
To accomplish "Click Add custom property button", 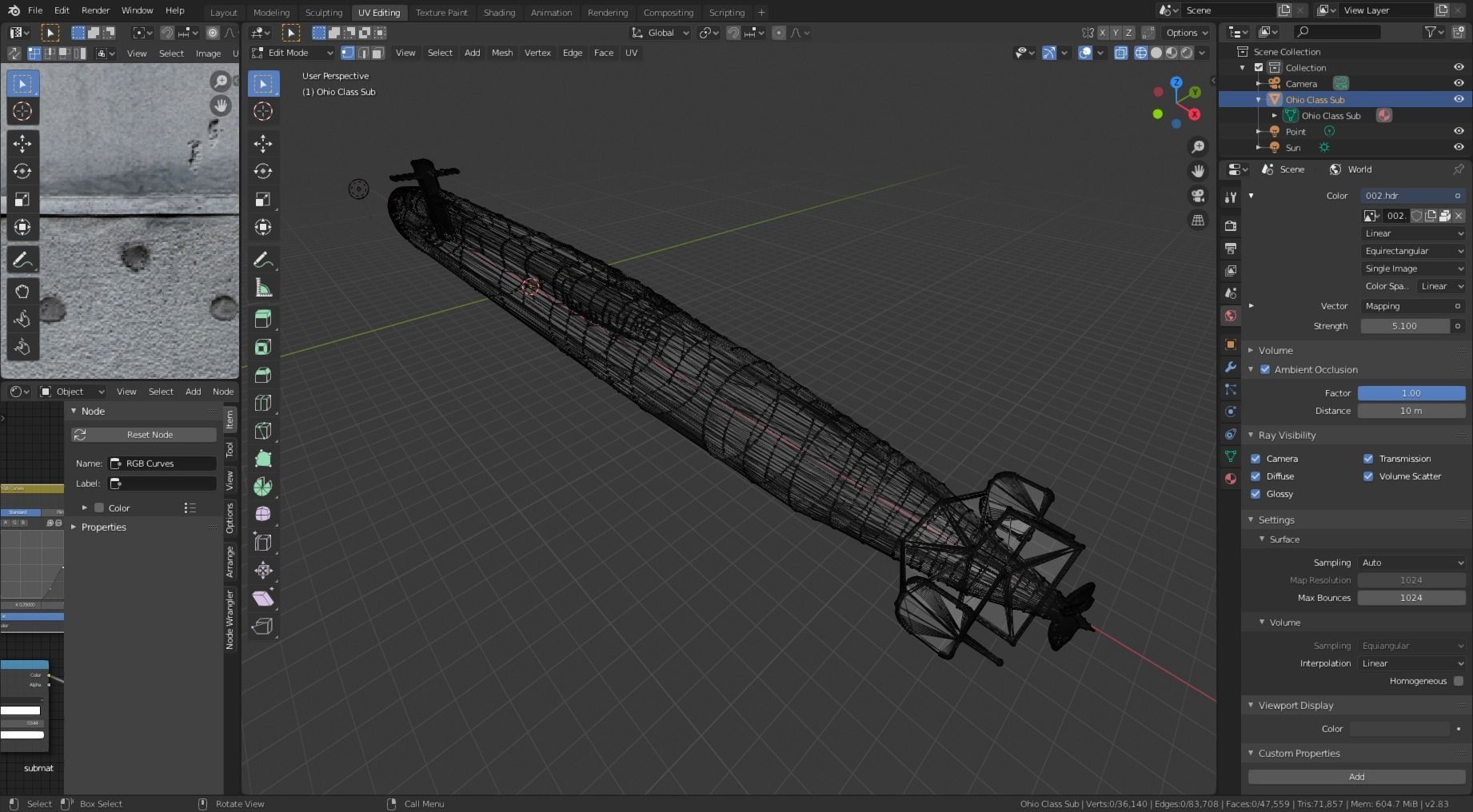I will pos(1357,777).
